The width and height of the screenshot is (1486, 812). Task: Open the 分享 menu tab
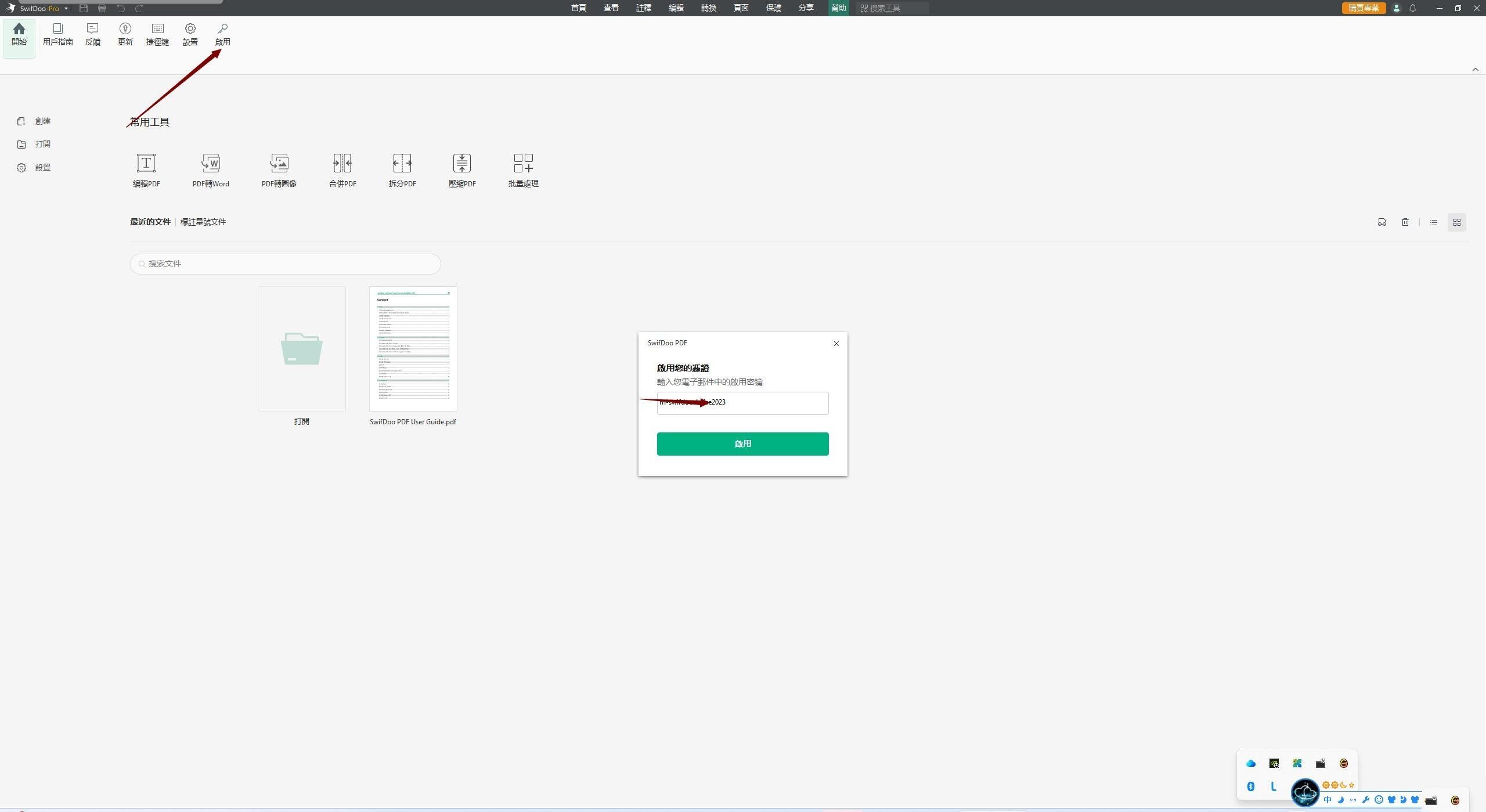pos(806,8)
